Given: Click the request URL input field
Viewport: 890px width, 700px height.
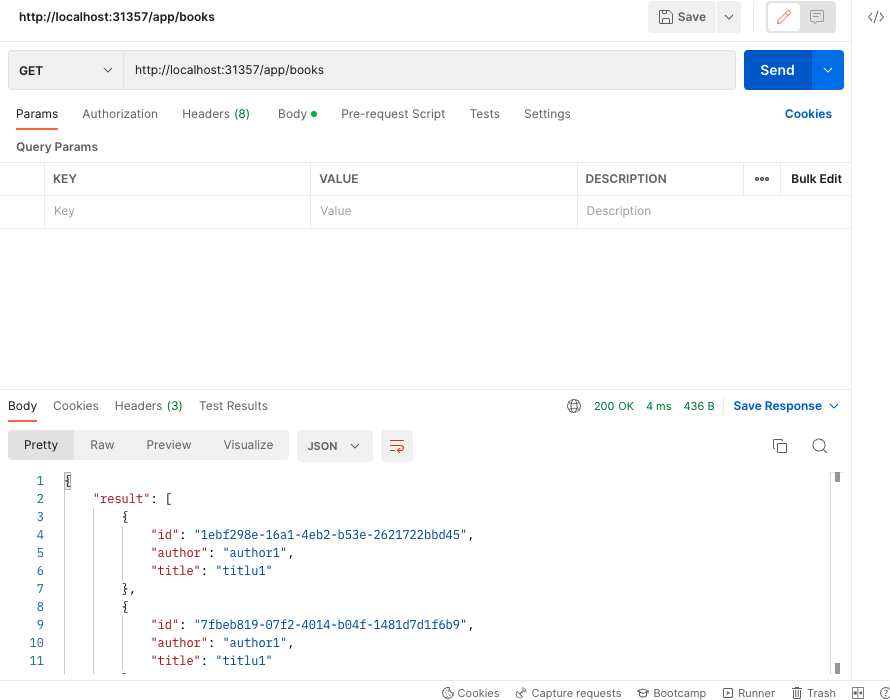Looking at the screenshot, I should pyautogui.click(x=430, y=70).
